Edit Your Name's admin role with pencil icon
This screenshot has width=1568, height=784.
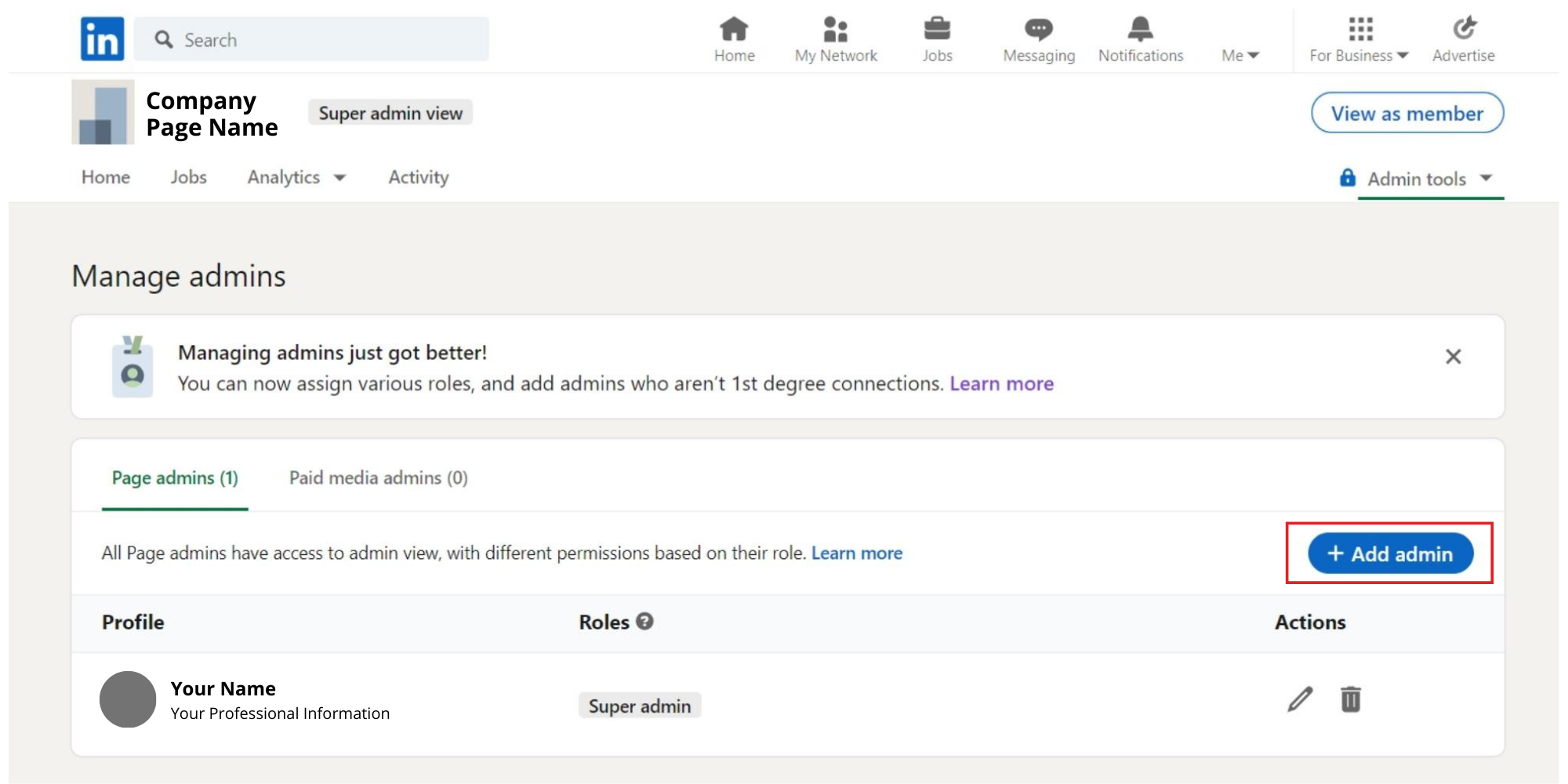1300,699
